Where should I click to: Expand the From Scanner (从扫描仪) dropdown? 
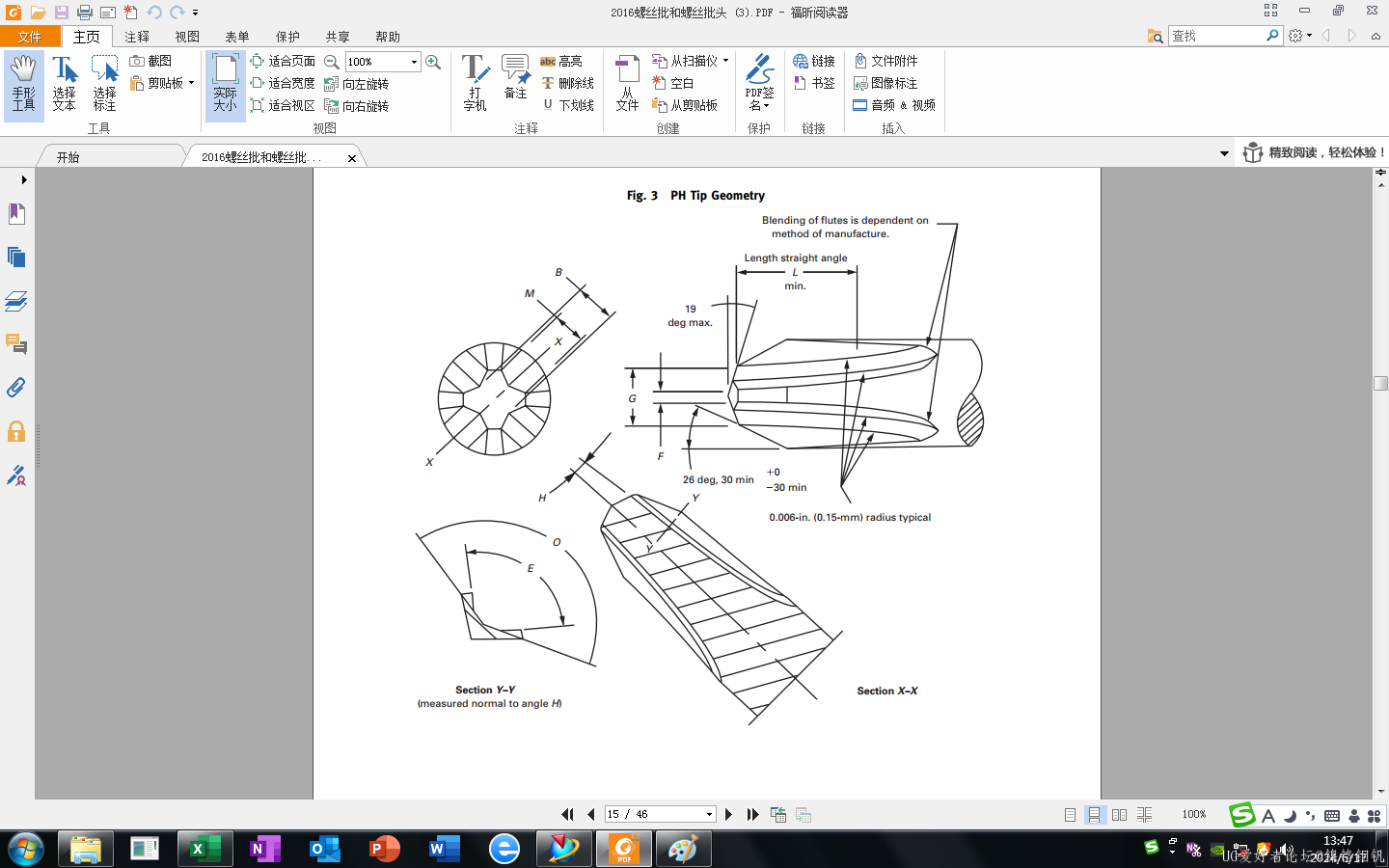(x=725, y=61)
